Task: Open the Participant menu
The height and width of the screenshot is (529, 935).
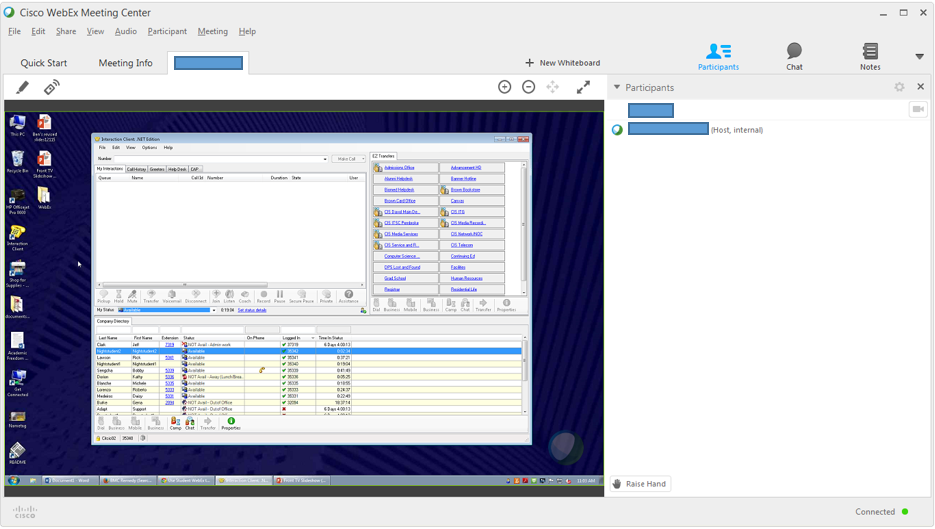Action: tap(167, 32)
